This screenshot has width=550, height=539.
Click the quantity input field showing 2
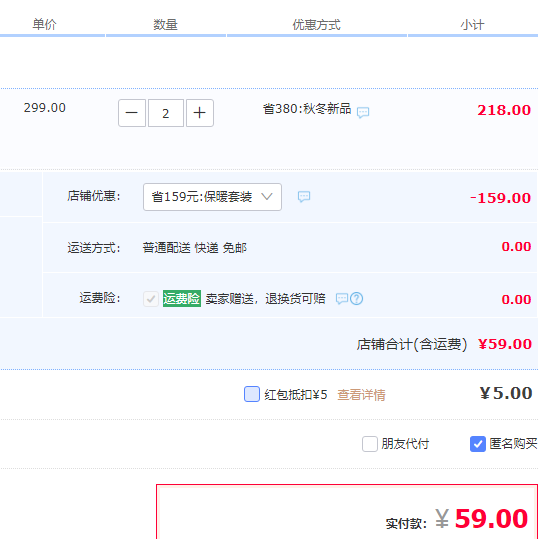(166, 113)
